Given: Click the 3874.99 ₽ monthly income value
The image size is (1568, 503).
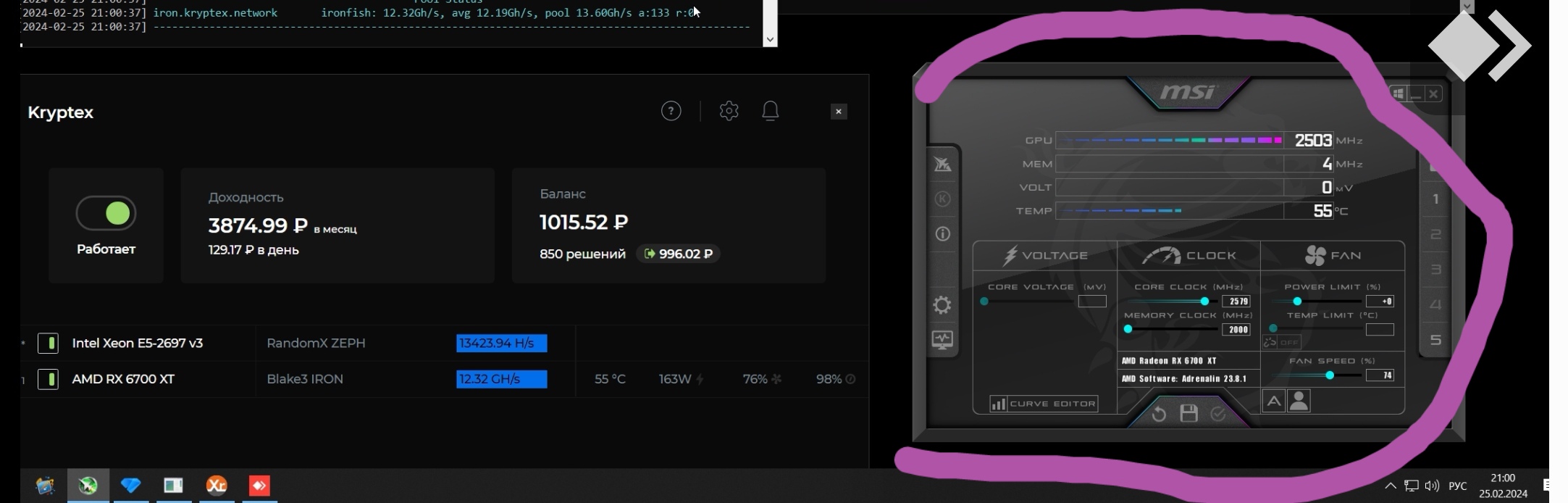Looking at the screenshot, I should pos(258,225).
